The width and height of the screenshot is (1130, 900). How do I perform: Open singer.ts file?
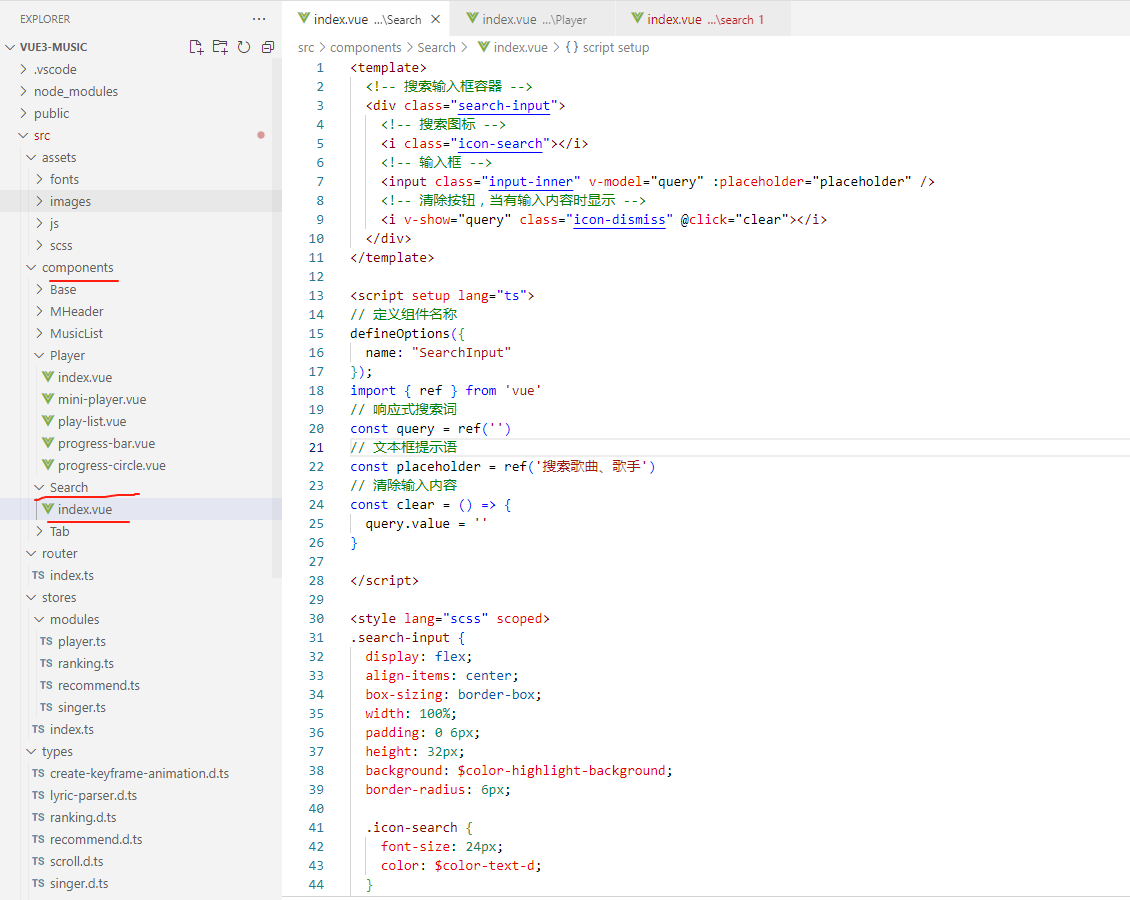[x=81, y=707]
